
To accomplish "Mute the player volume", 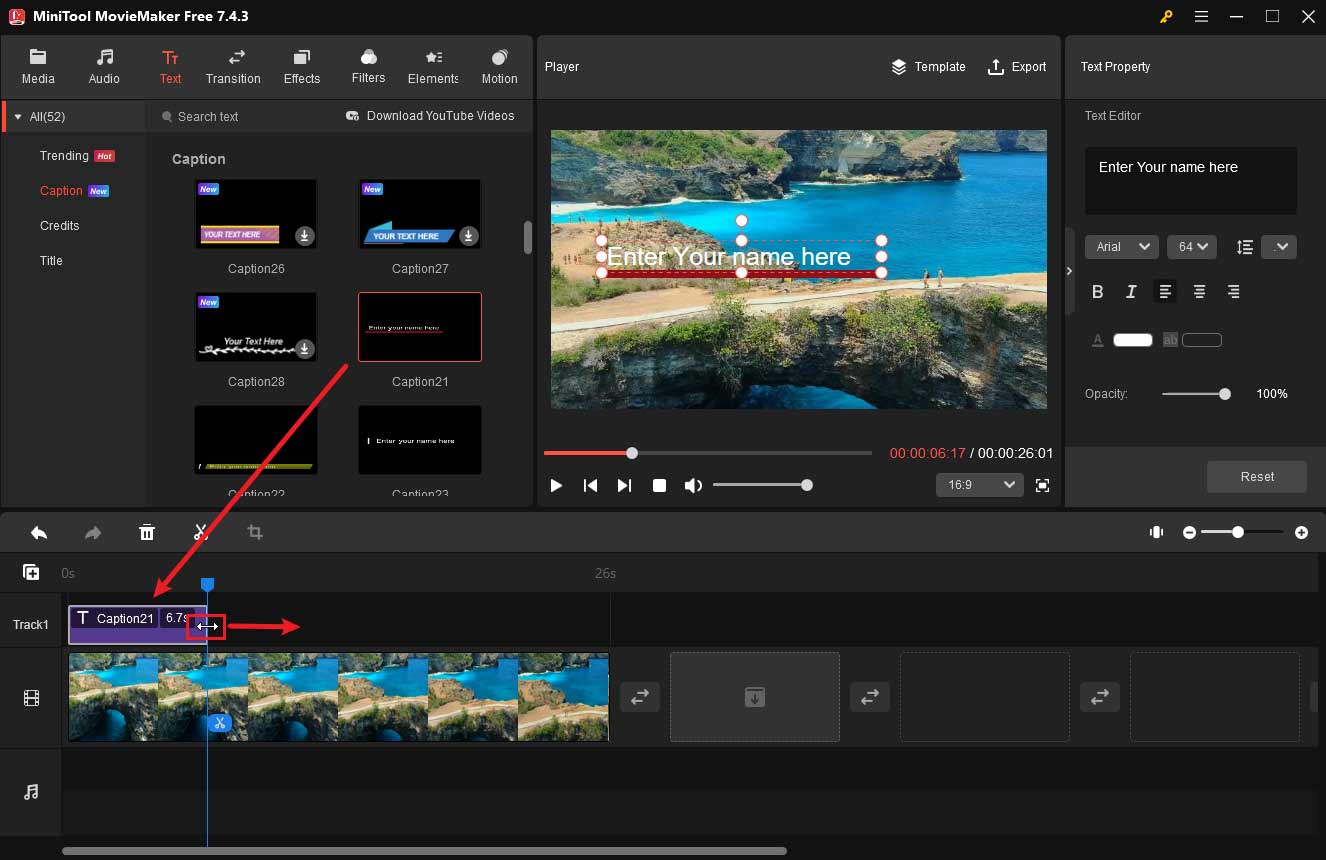I will click(693, 485).
